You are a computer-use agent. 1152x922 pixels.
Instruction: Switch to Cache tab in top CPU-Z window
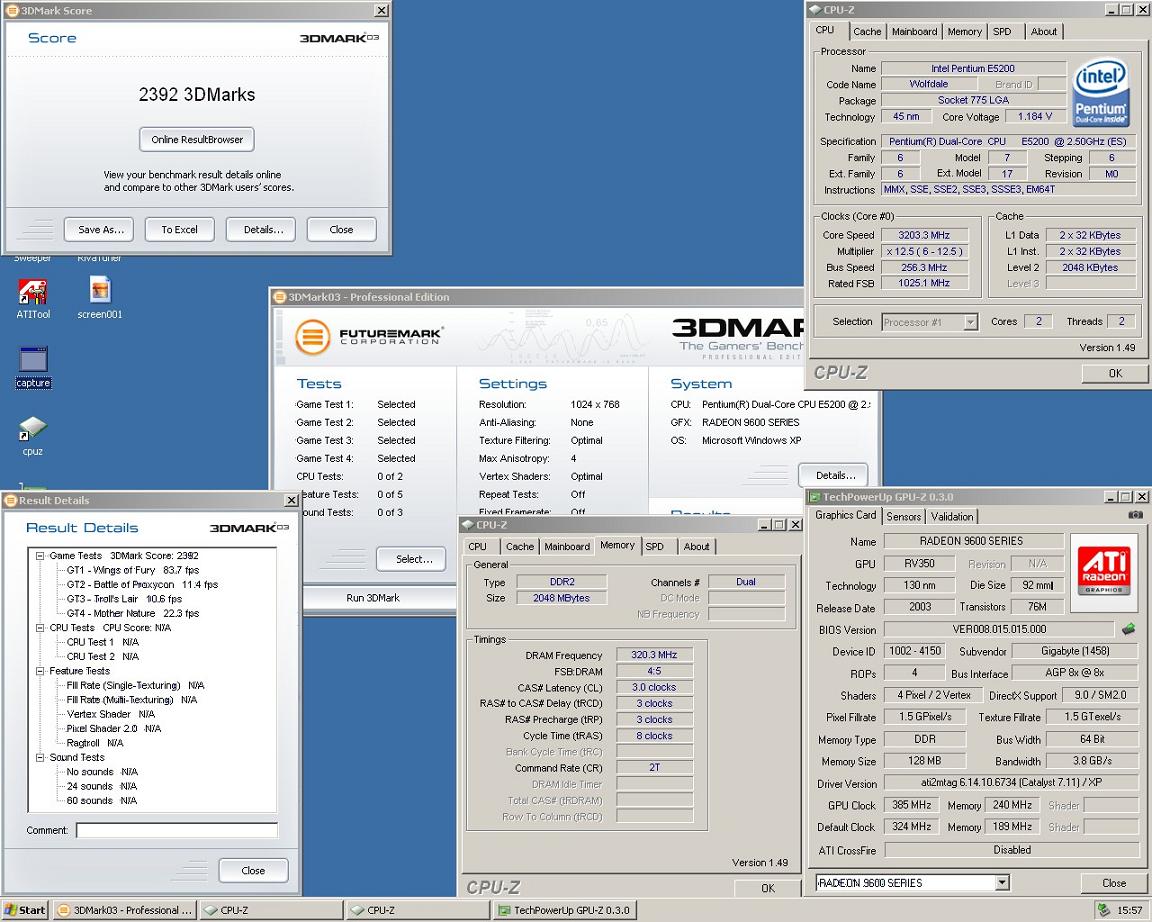coord(867,32)
